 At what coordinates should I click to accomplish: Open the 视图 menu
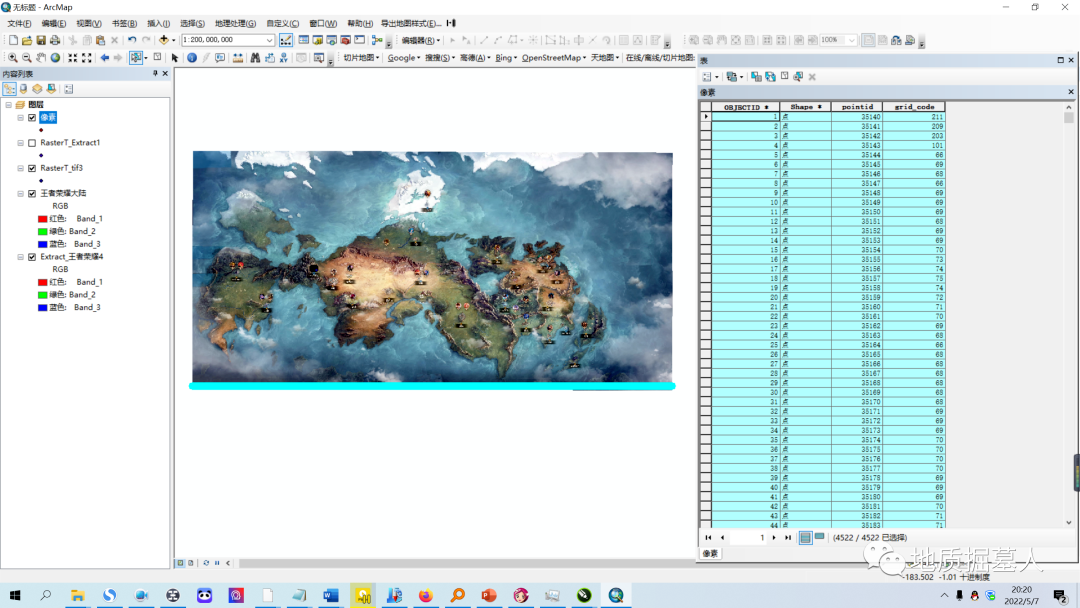point(89,23)
